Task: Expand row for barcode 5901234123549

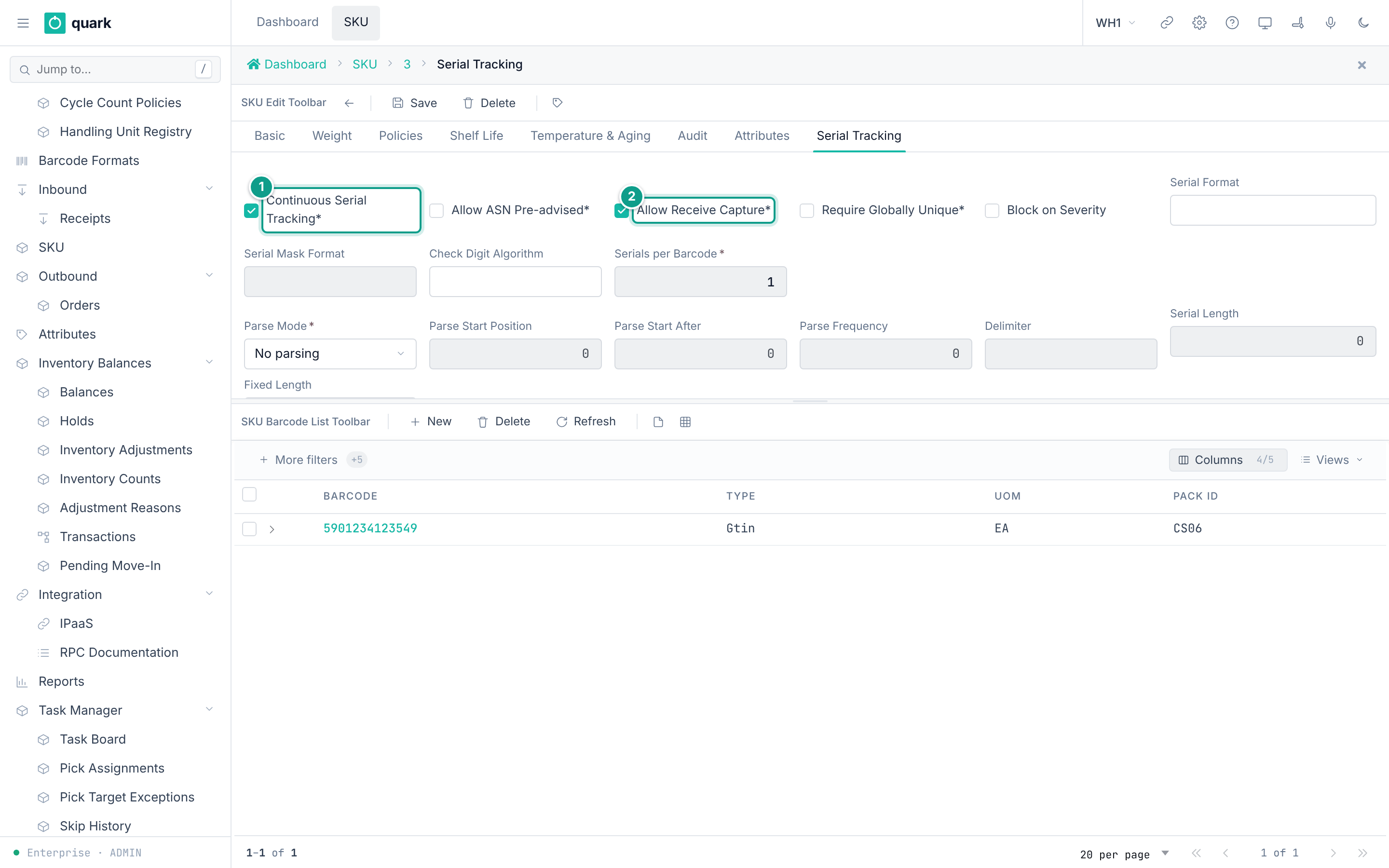Action: (272, 529)
